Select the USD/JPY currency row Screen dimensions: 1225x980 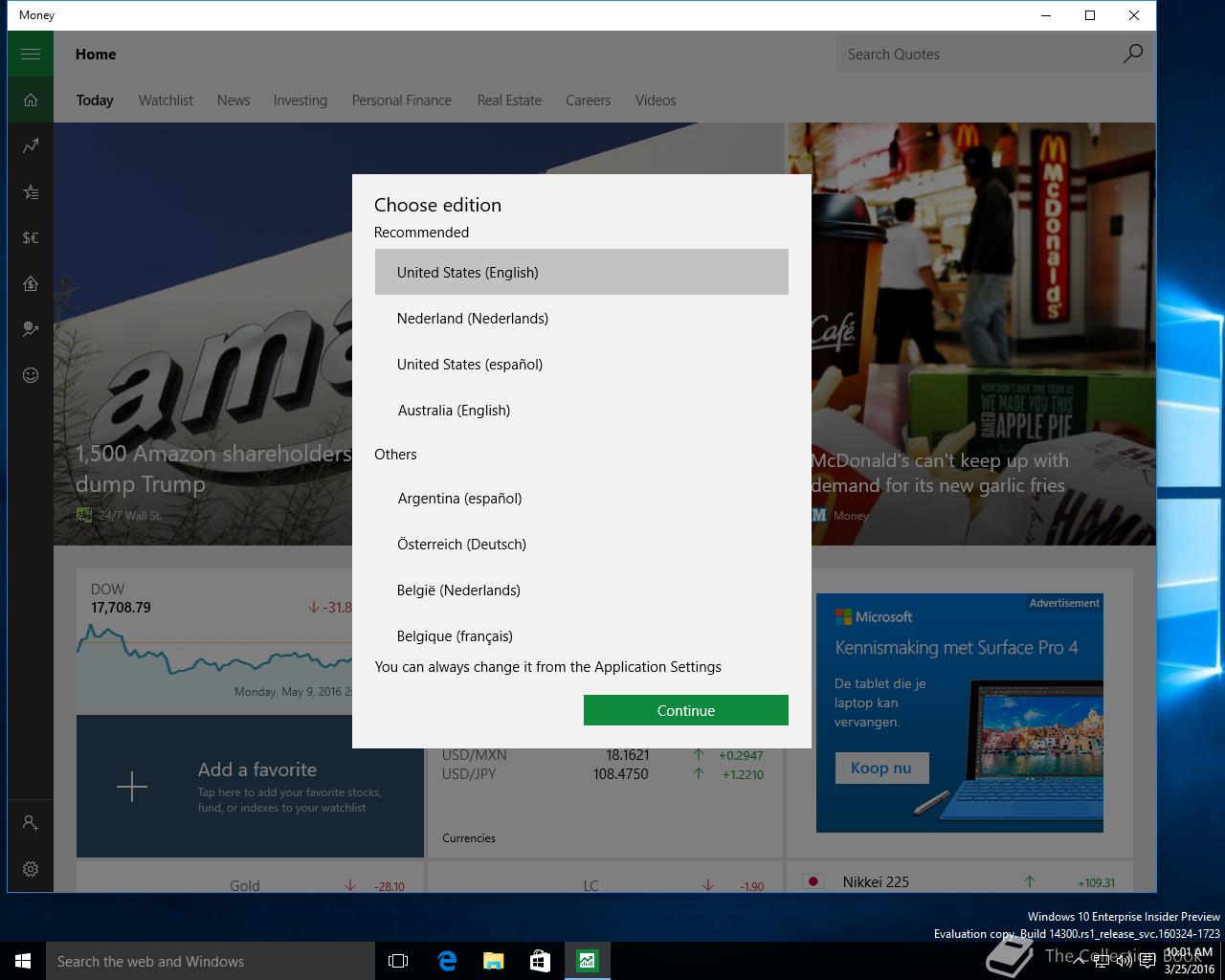coord(603,774)
